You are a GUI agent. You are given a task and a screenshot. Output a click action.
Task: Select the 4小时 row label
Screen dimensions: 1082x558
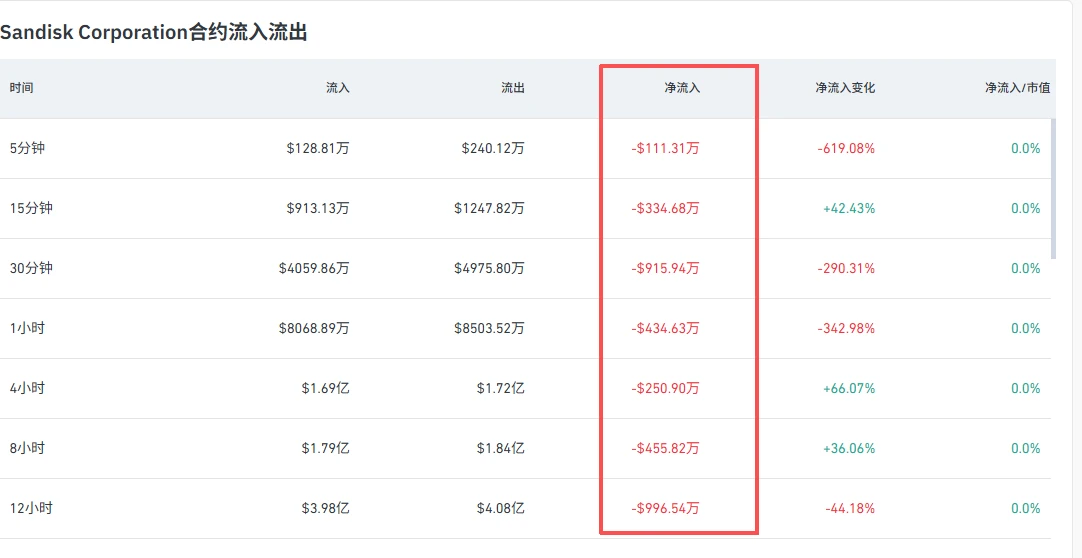27,388
